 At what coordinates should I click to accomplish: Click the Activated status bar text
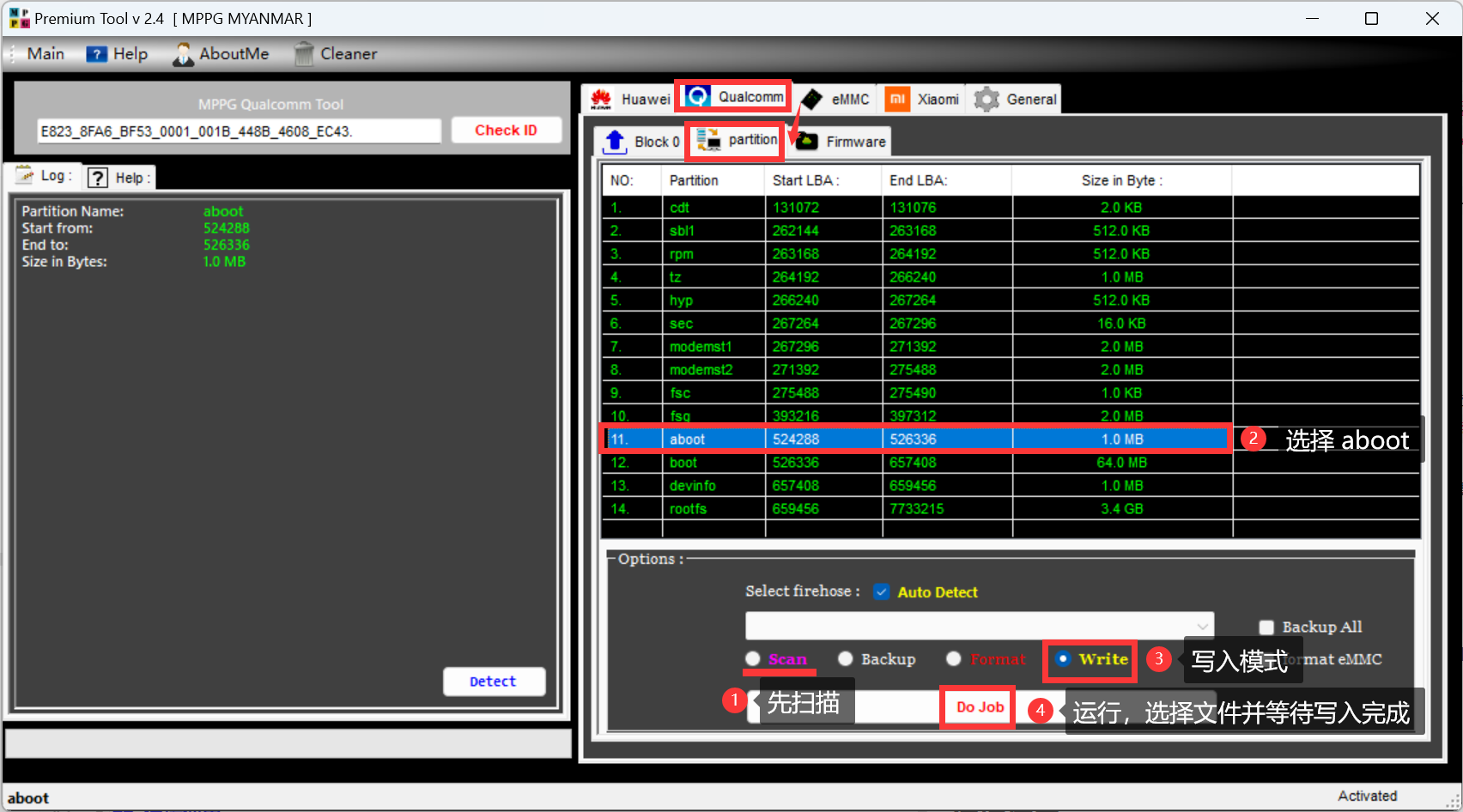pyautogui.click(x=1367, y=796)
